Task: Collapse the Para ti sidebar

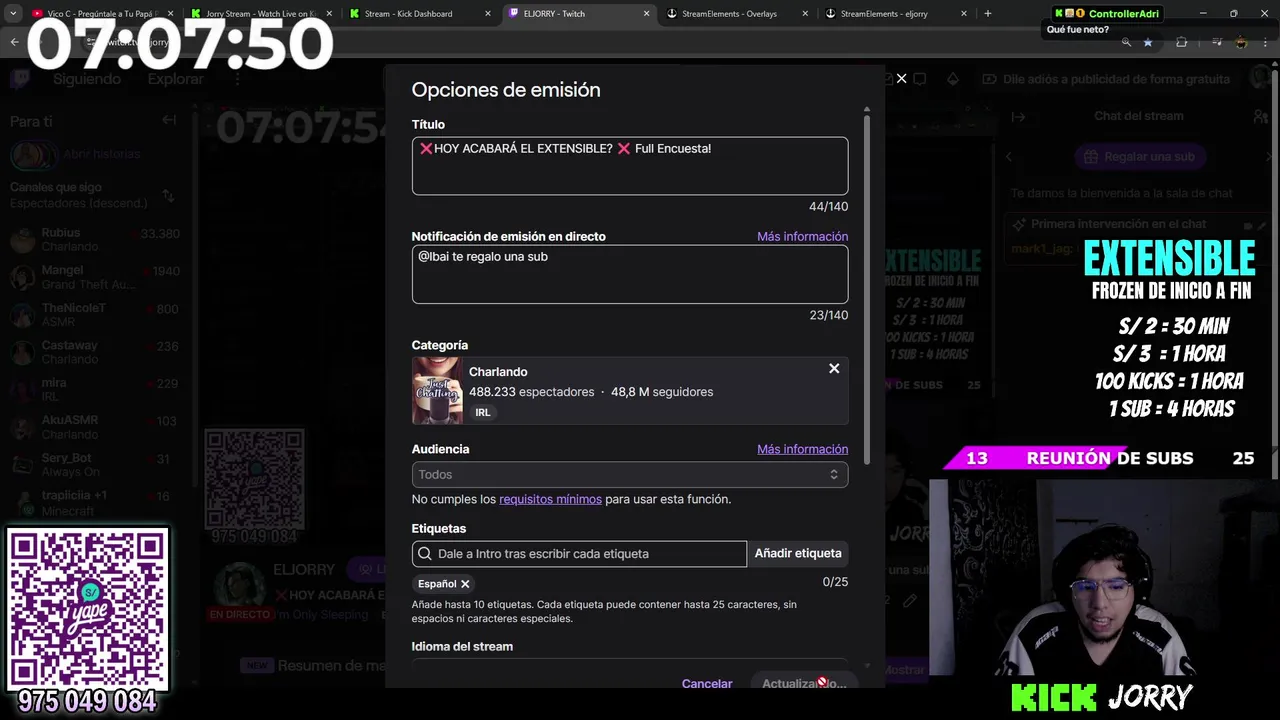Action: point(169,120)
